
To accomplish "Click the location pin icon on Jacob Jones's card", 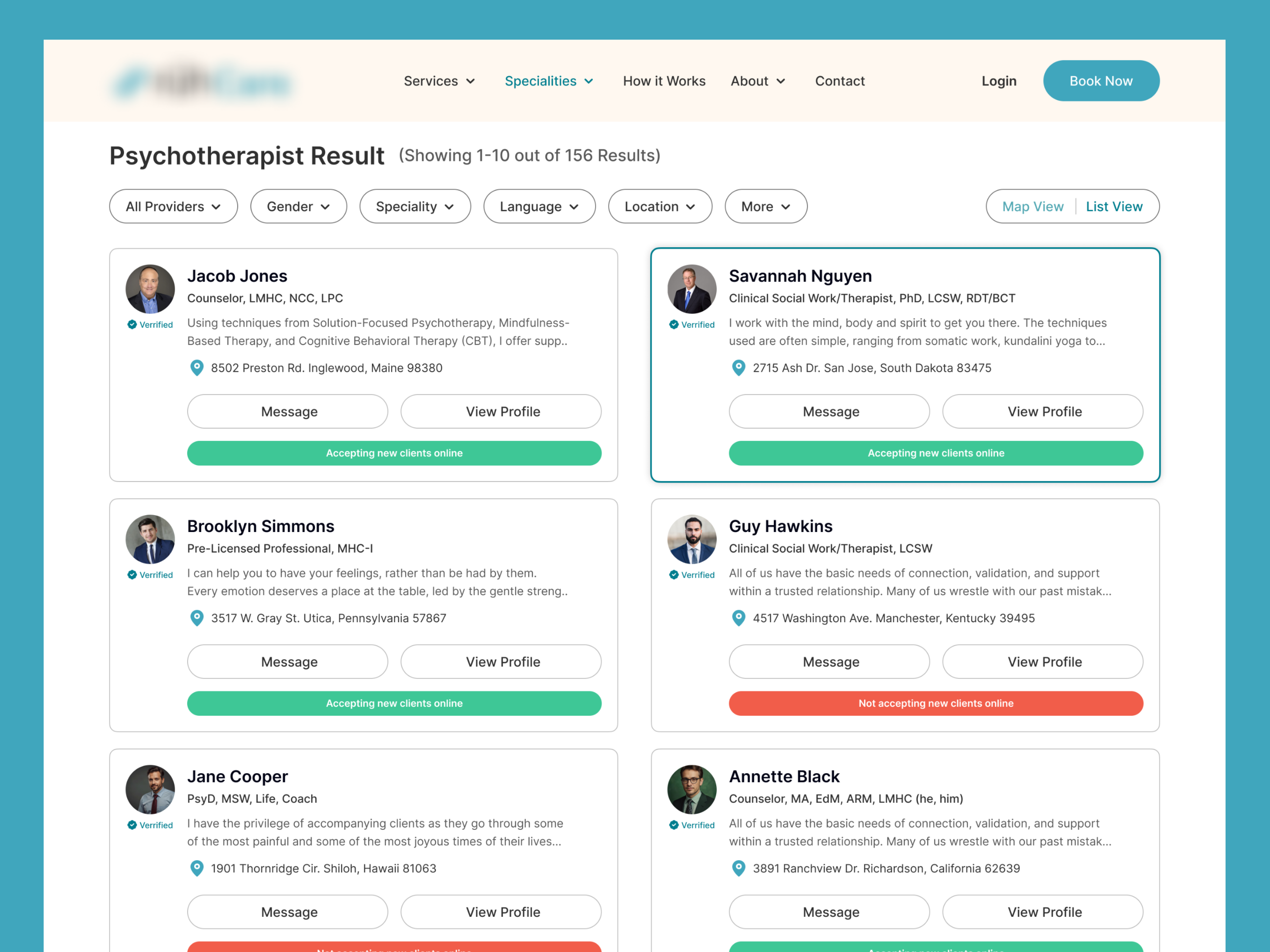I will pos(197,368).
